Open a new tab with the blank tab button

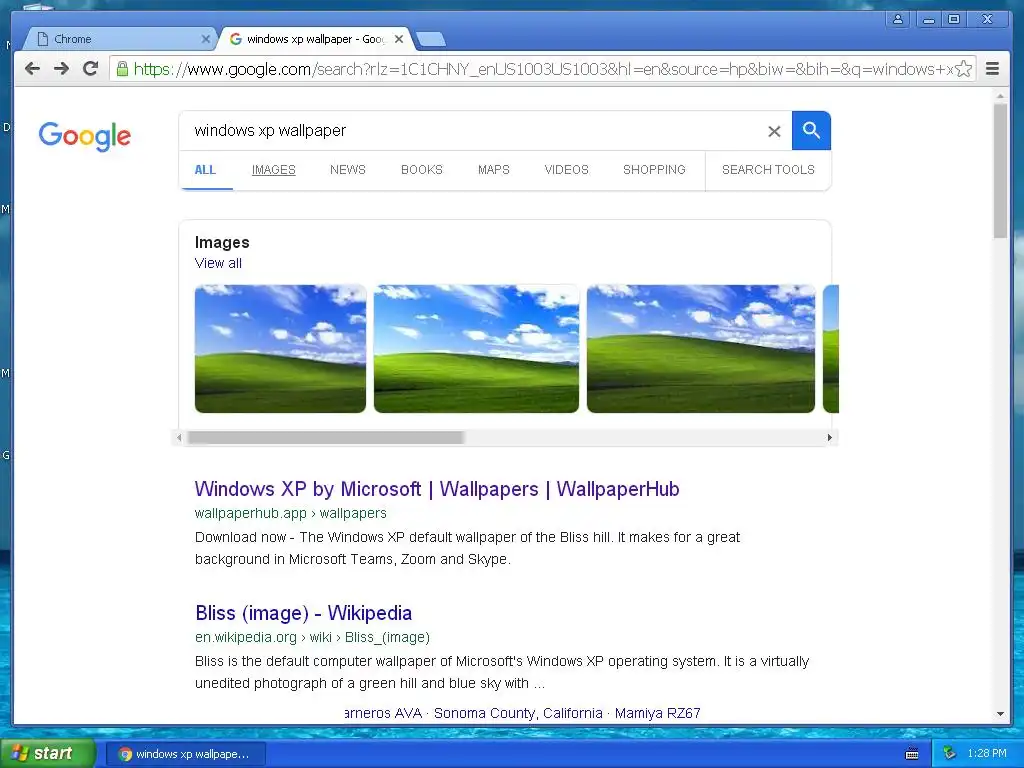[x=431, y=40]
